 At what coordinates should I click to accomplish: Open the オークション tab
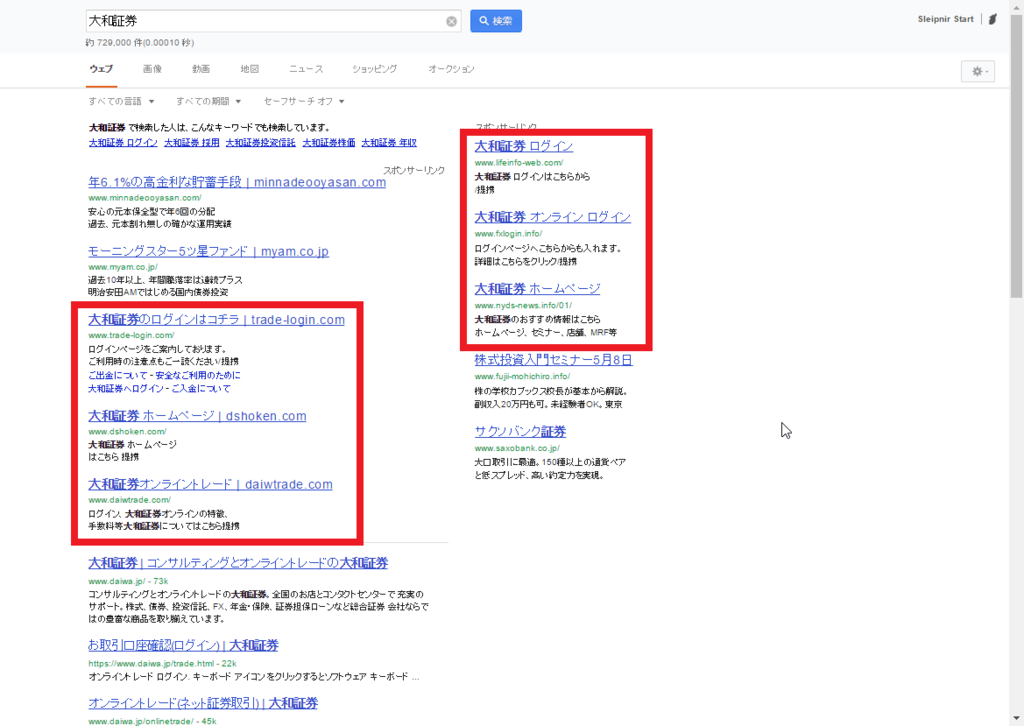(451, 69)
